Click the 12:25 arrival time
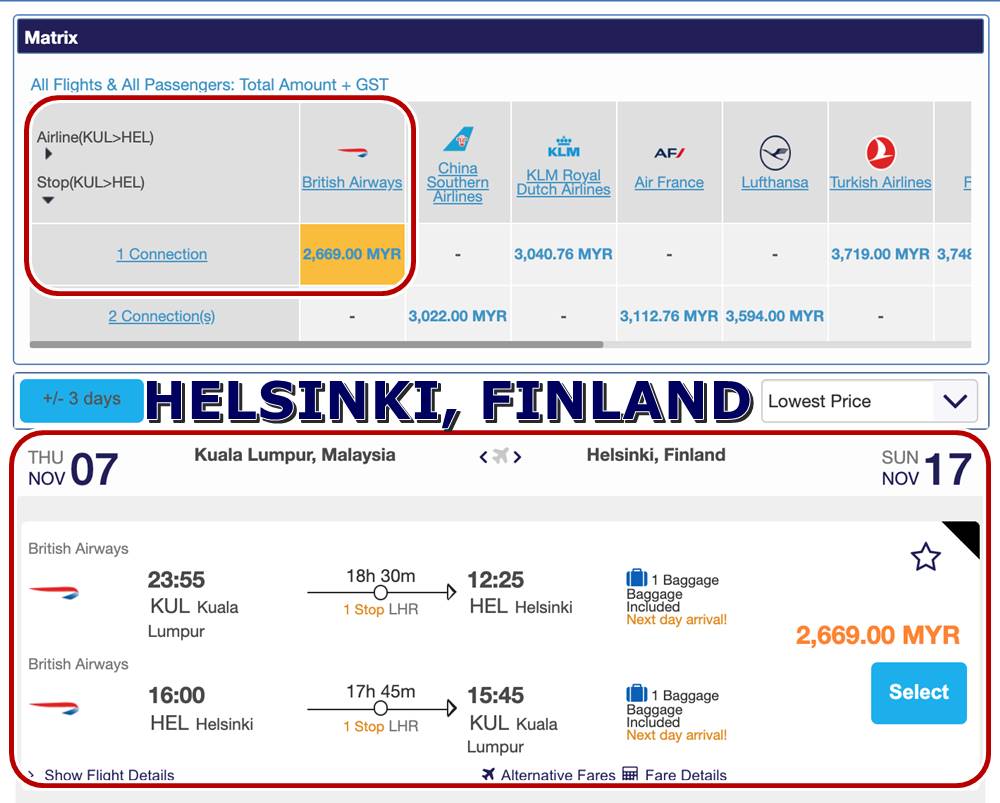Screen dimensions: 1000x803 (496, 580)
